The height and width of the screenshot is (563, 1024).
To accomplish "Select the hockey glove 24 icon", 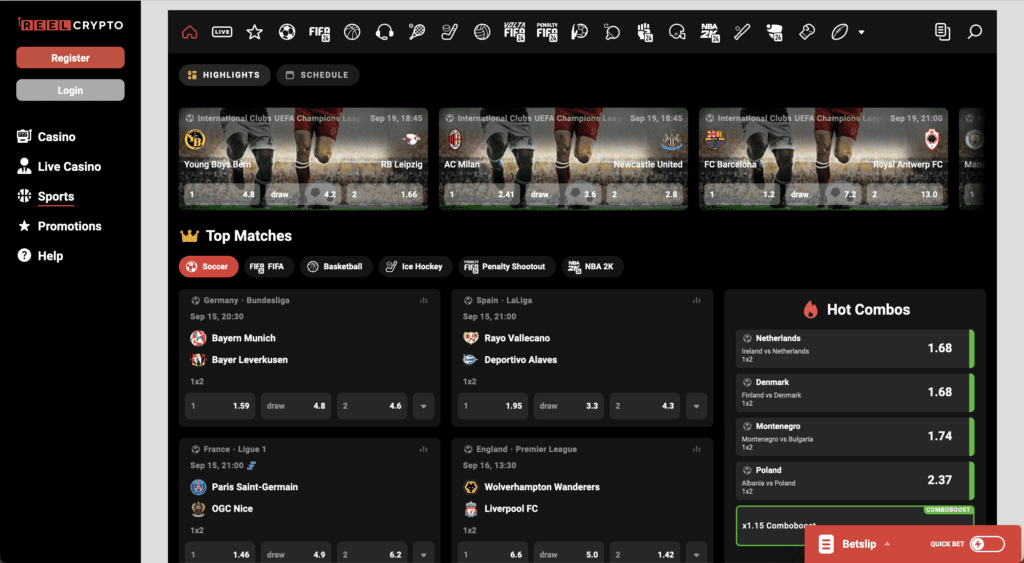I will [775, 32].
